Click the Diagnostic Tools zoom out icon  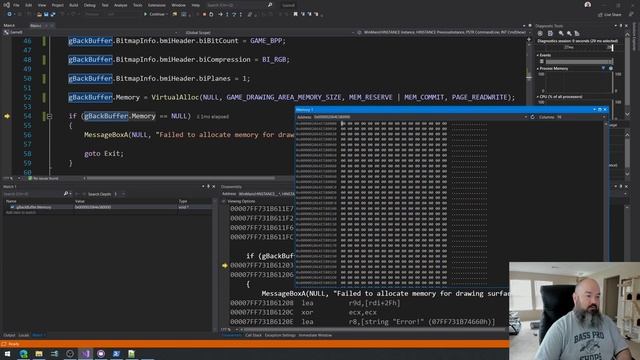[x=569, y=33]
